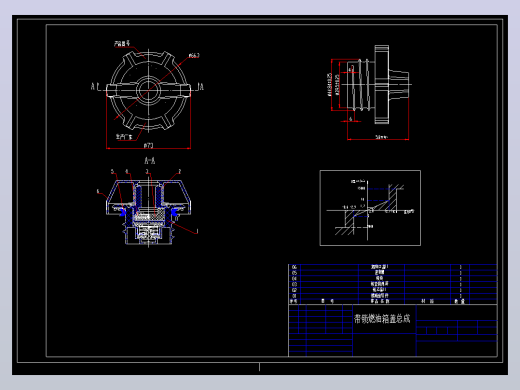This screenshot has height=390, width=520.
Task: Click balloon number 2 in the section view
Action: pos(180,171)
